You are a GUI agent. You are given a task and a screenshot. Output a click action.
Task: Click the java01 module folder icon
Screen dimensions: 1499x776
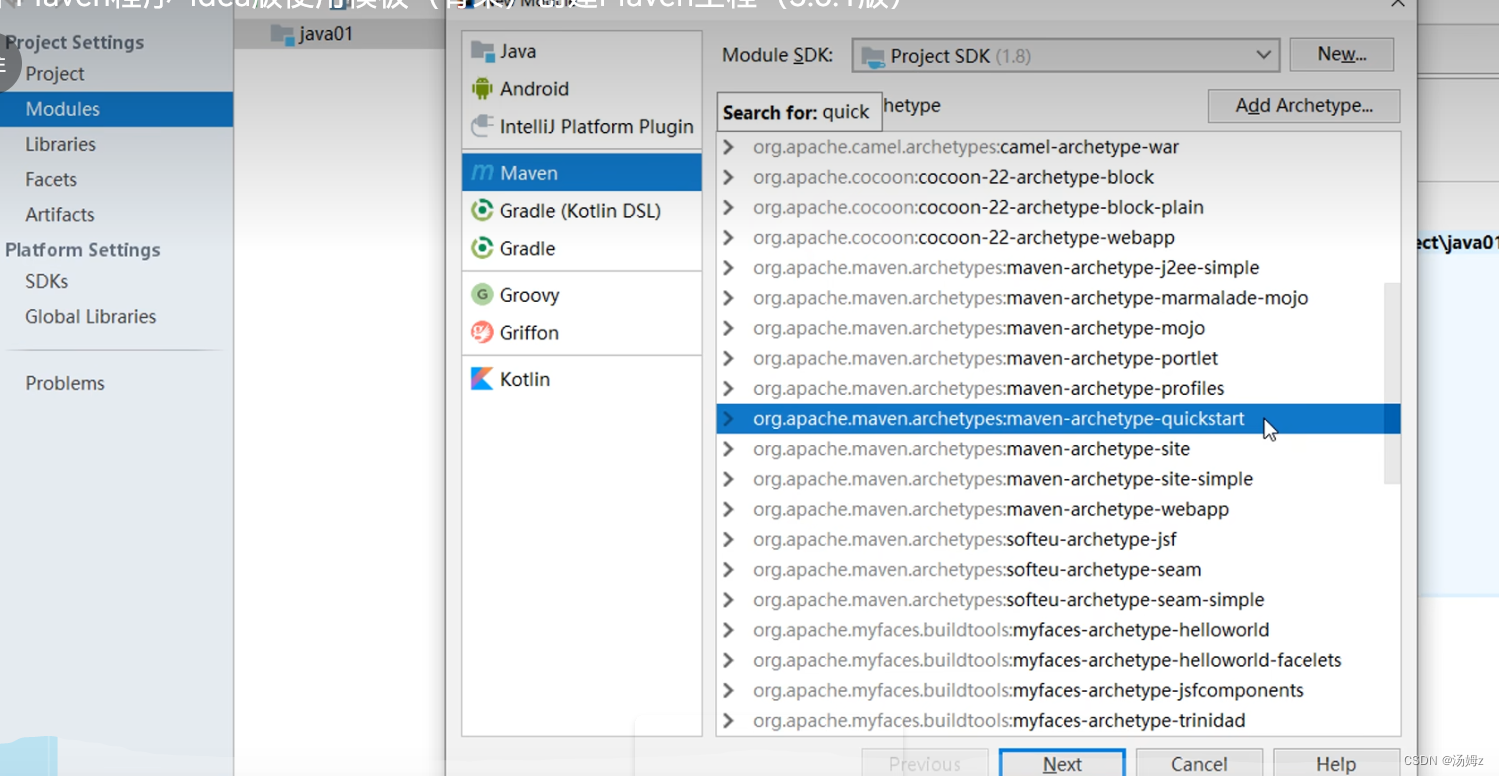282,34
